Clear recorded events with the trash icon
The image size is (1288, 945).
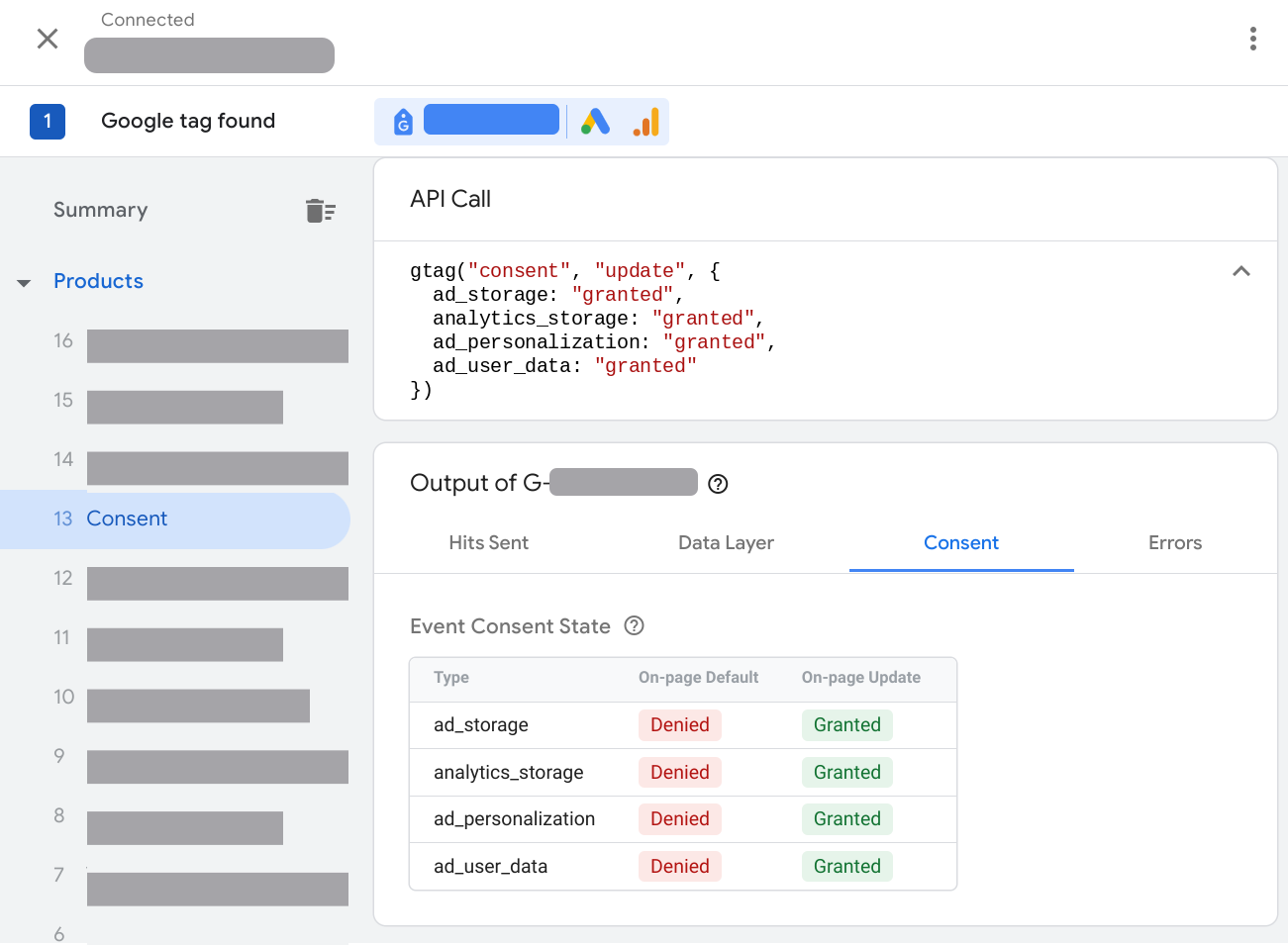[x=321, y=210]
